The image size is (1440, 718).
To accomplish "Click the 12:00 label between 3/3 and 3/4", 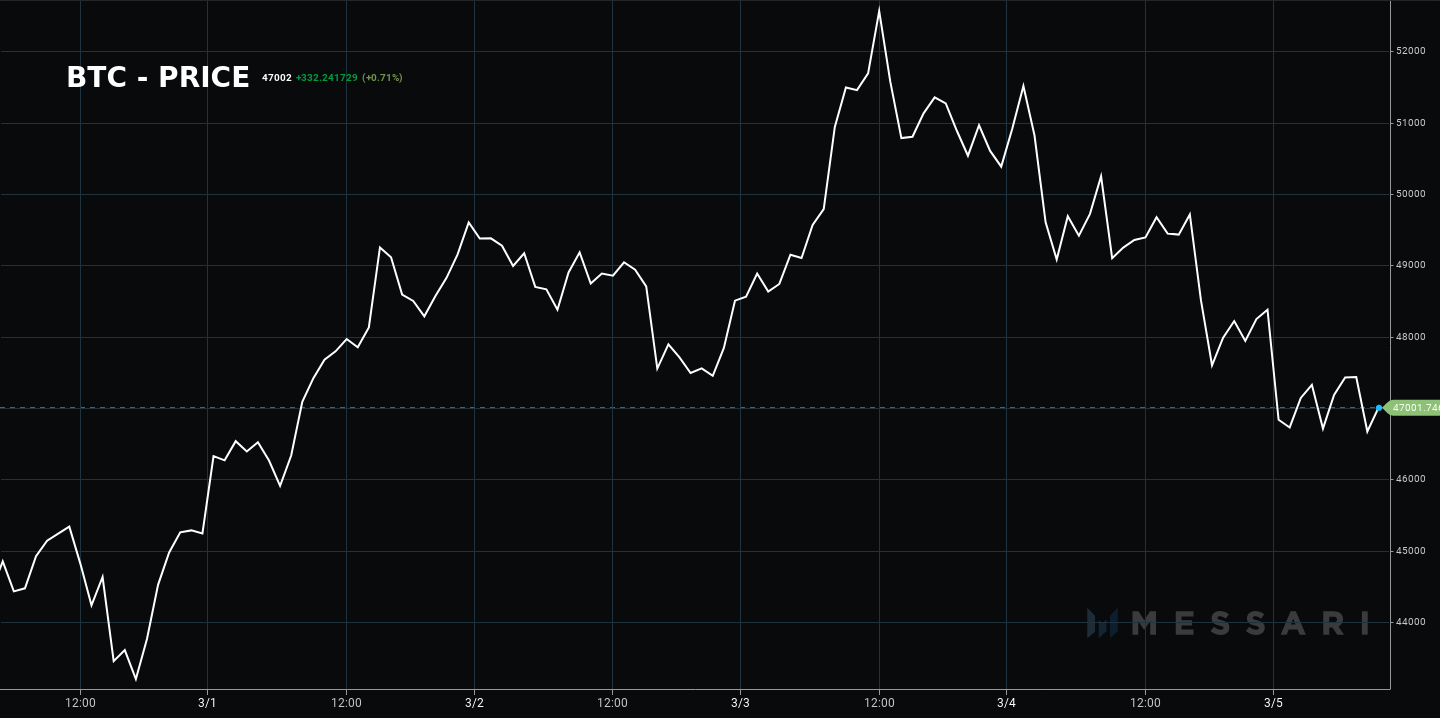I will [x=879, y=703].
